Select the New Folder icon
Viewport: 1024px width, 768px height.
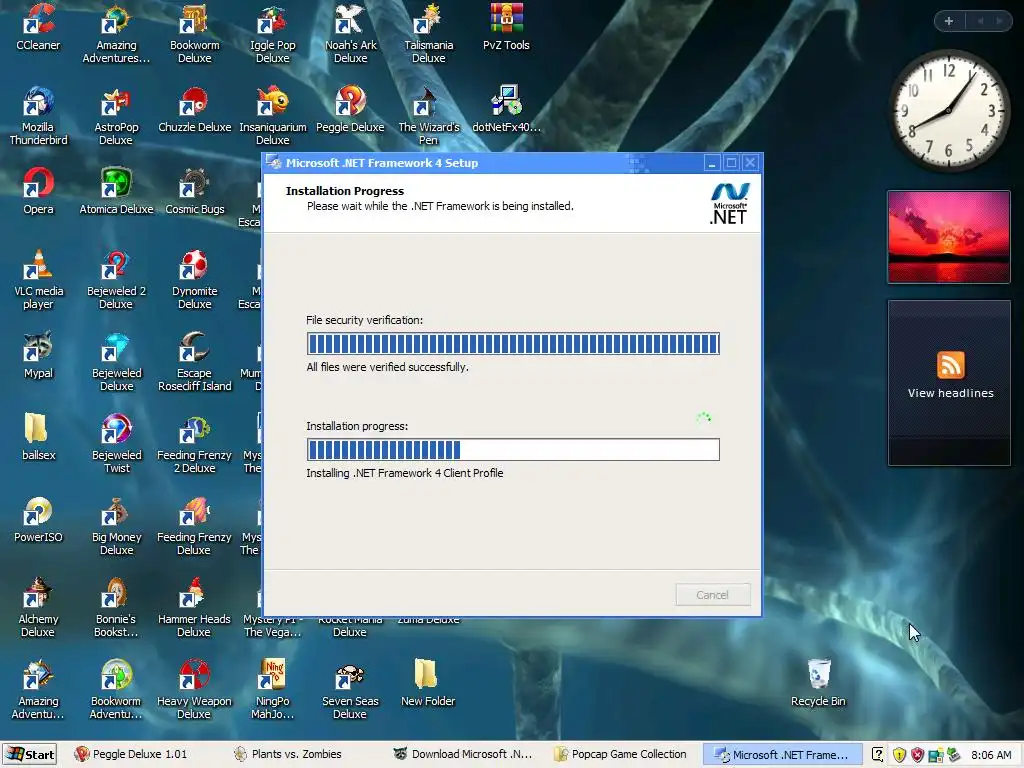tap(426, 675)
